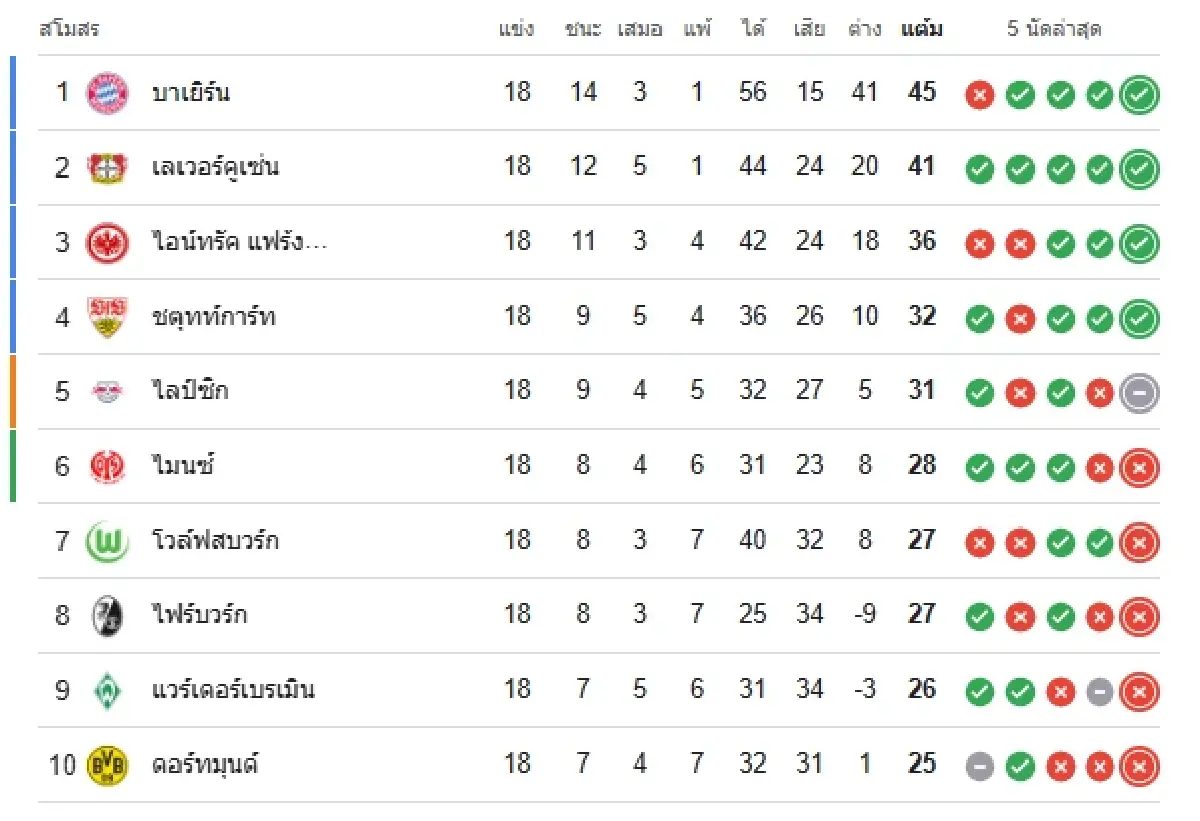Click the RB Leipzig logo
Screen dimensions: 1200x821
(107, 391)
